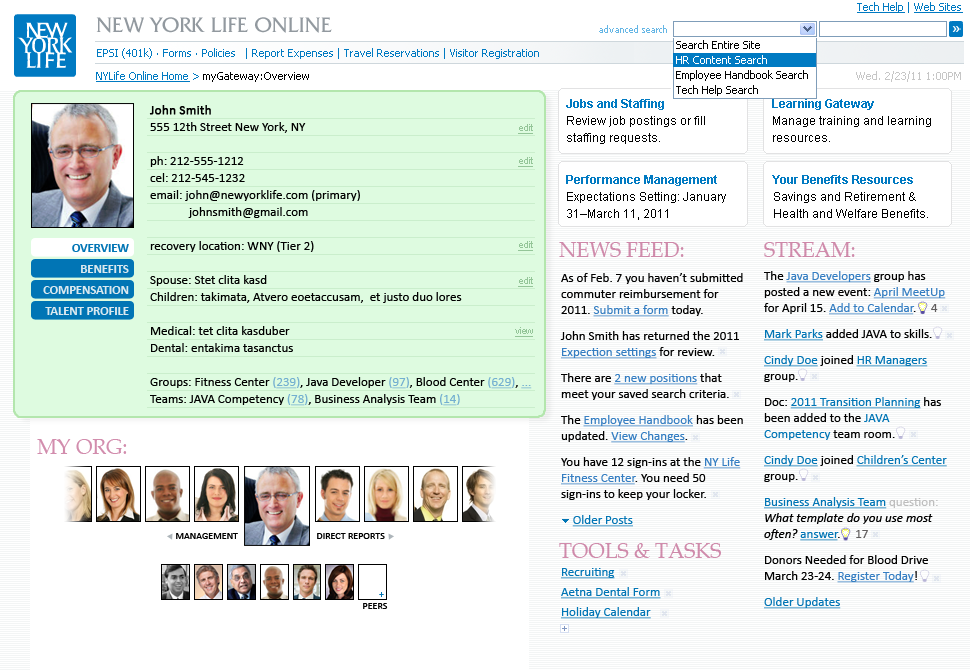
Task: Add a new tool with plus icon
Action: coord(564,629)
